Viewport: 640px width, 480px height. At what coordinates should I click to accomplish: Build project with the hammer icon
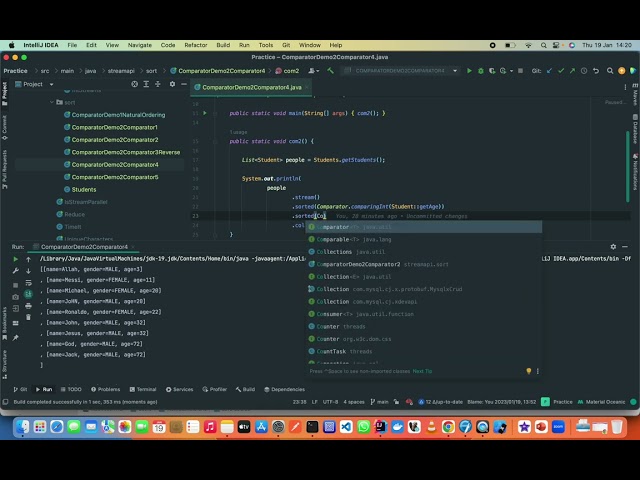[x=330, y=71]
